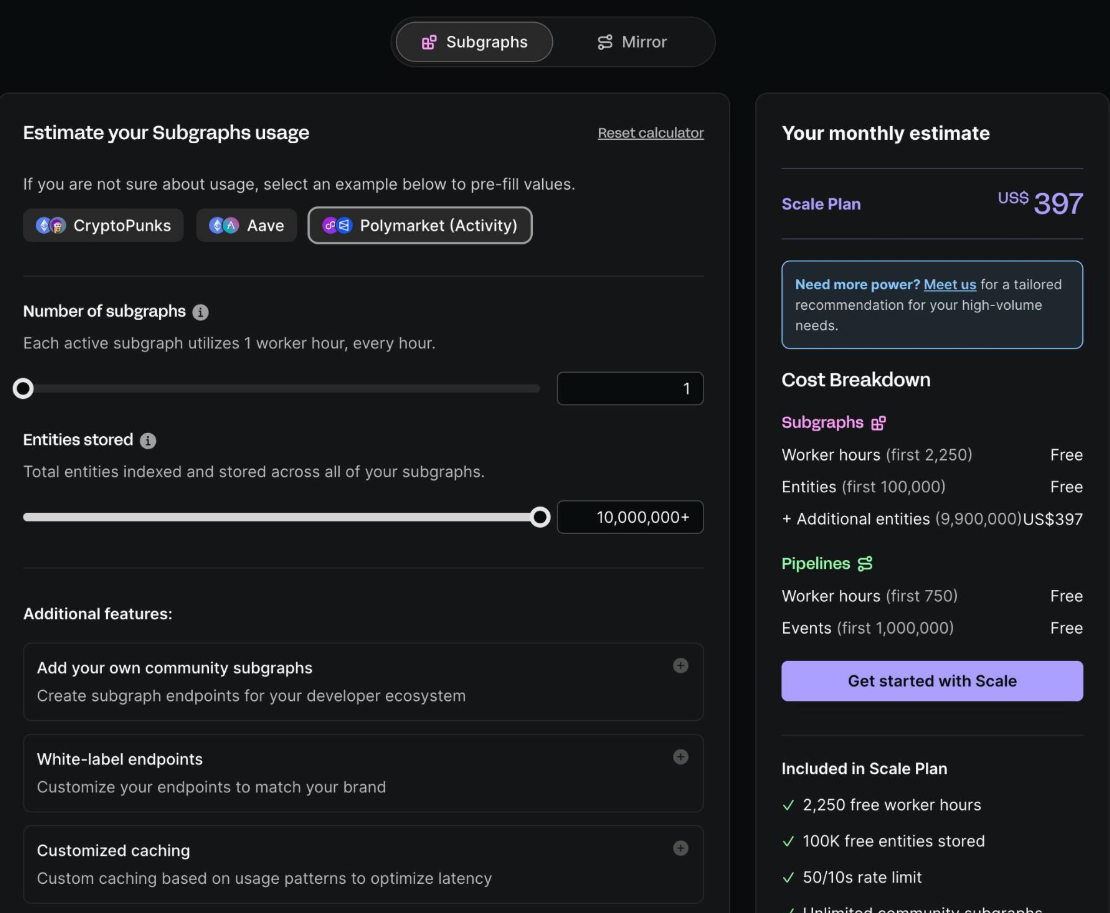Click the Reset calculator link
1110x913 pixels.
point(651,133)
